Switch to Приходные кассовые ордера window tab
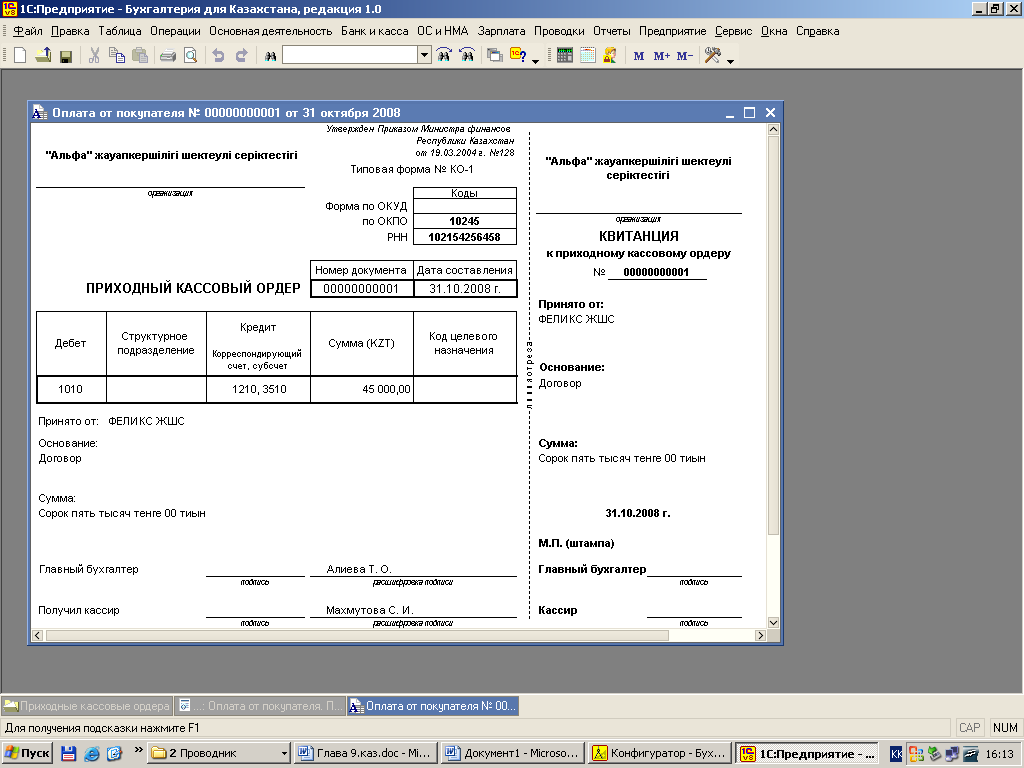 click(87, 706)
